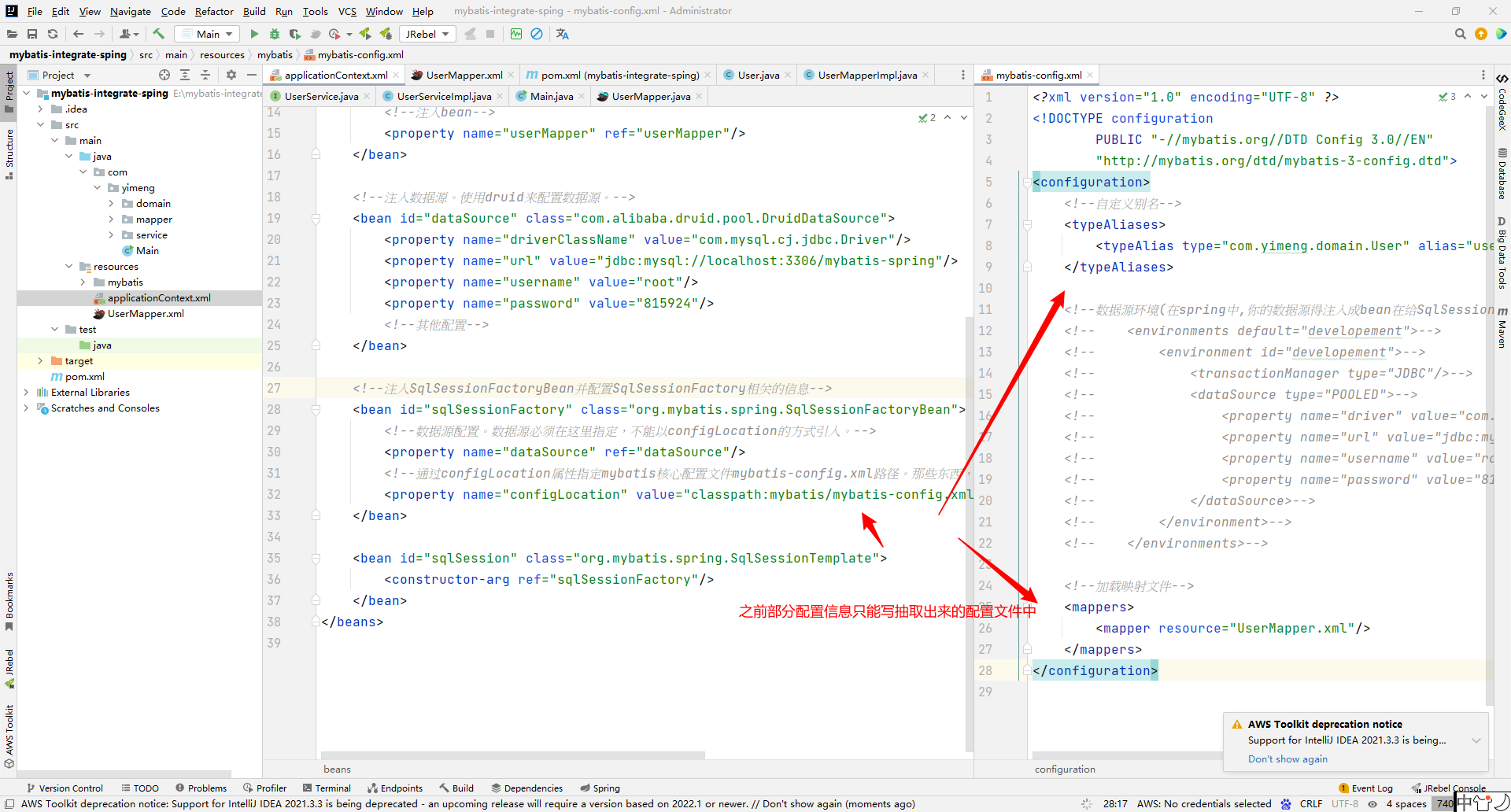Debug with JRebel rocket icon

pos(386,34)
